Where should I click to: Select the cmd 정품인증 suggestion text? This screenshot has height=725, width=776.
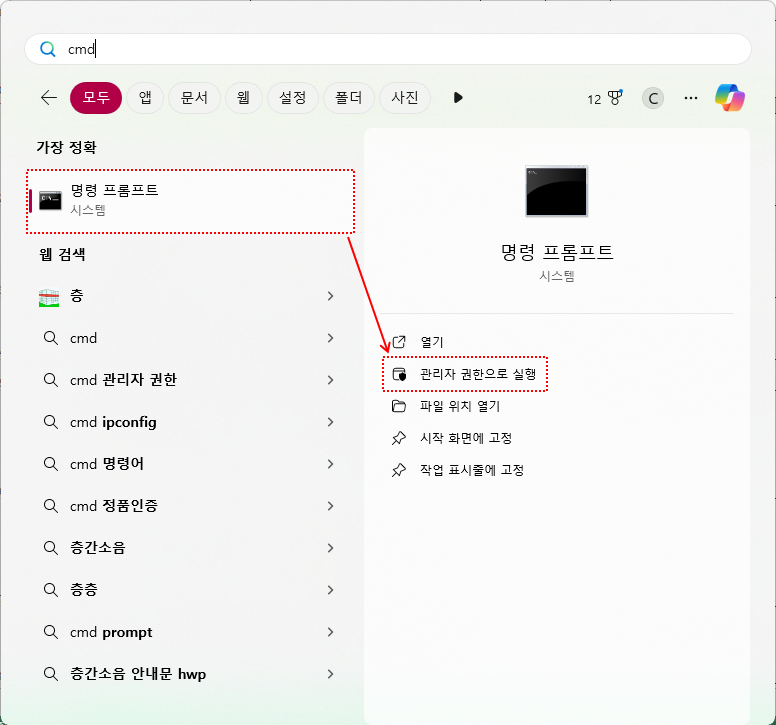click(114, 506)
